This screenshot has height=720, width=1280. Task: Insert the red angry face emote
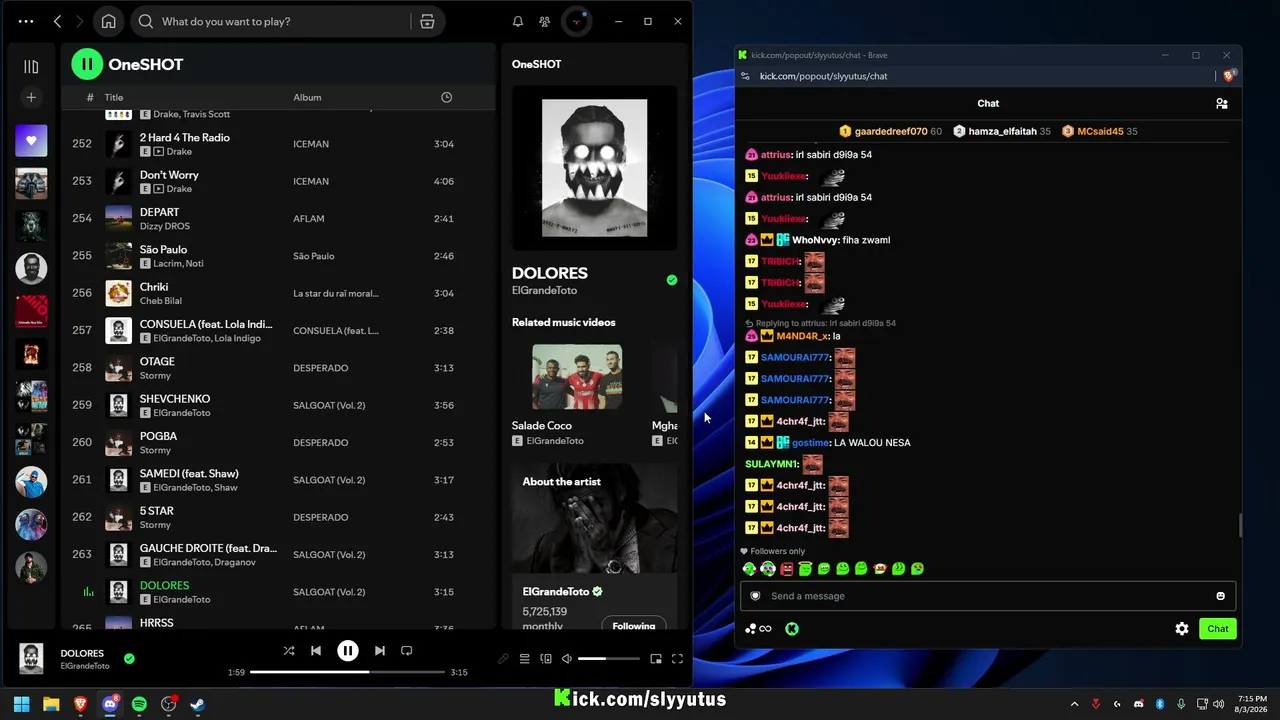point(786,569)
